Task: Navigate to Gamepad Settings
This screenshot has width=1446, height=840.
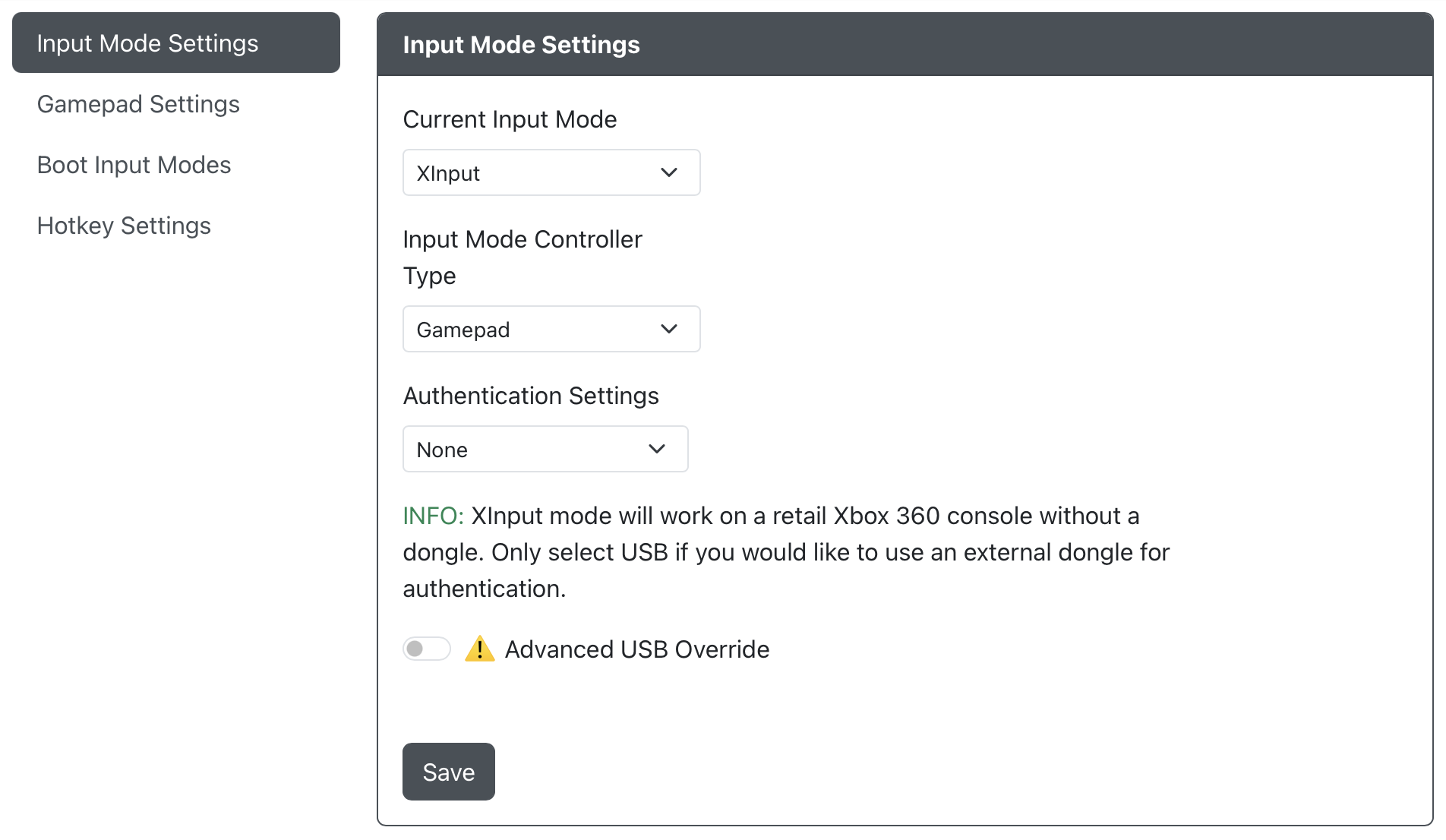Action: pyautogui.click(x=138, y=104)
